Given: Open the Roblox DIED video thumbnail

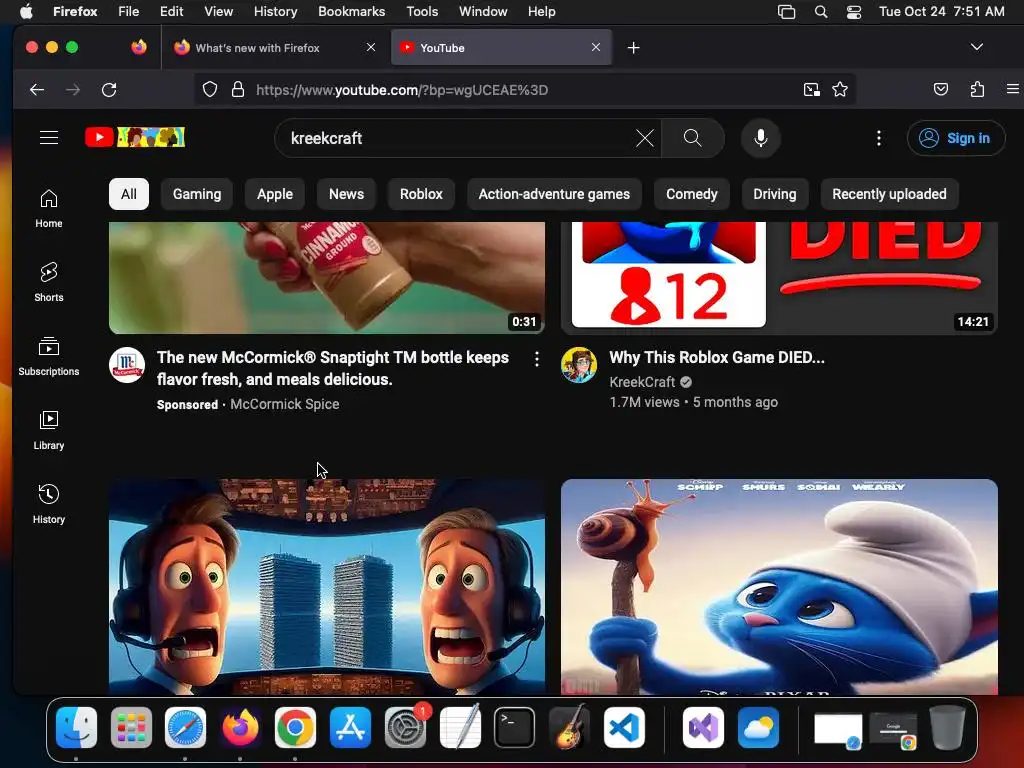Looking at the screenshot, I should pos(779,278).
